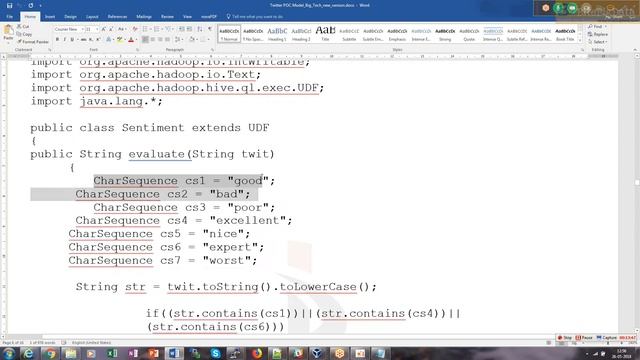Open the Customize Quick Access Toolbar arrow
640x360 pixels.
coord(40,6)
